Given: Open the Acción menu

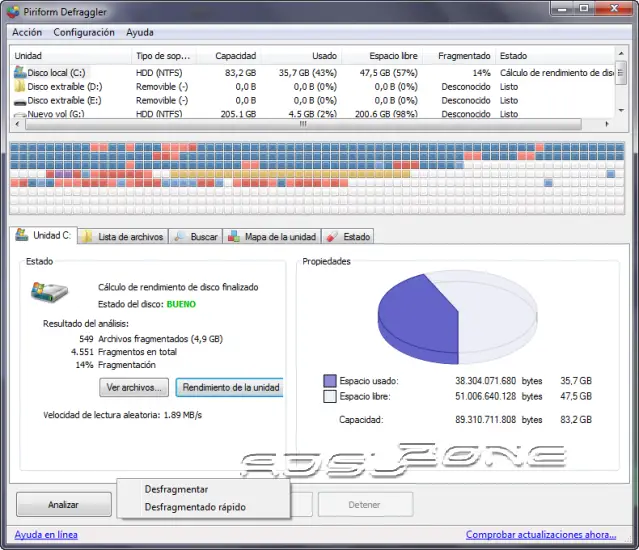Looking at the screenshot, I should point(27,33).
